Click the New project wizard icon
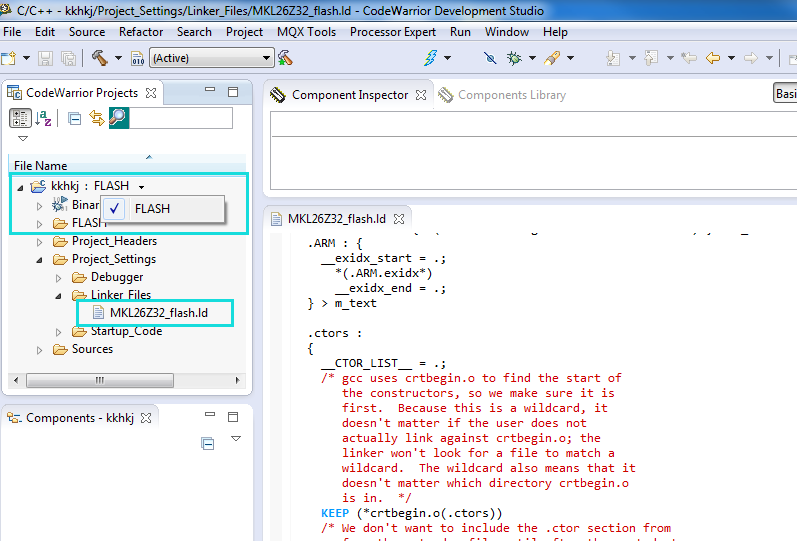 coord(9,58)
